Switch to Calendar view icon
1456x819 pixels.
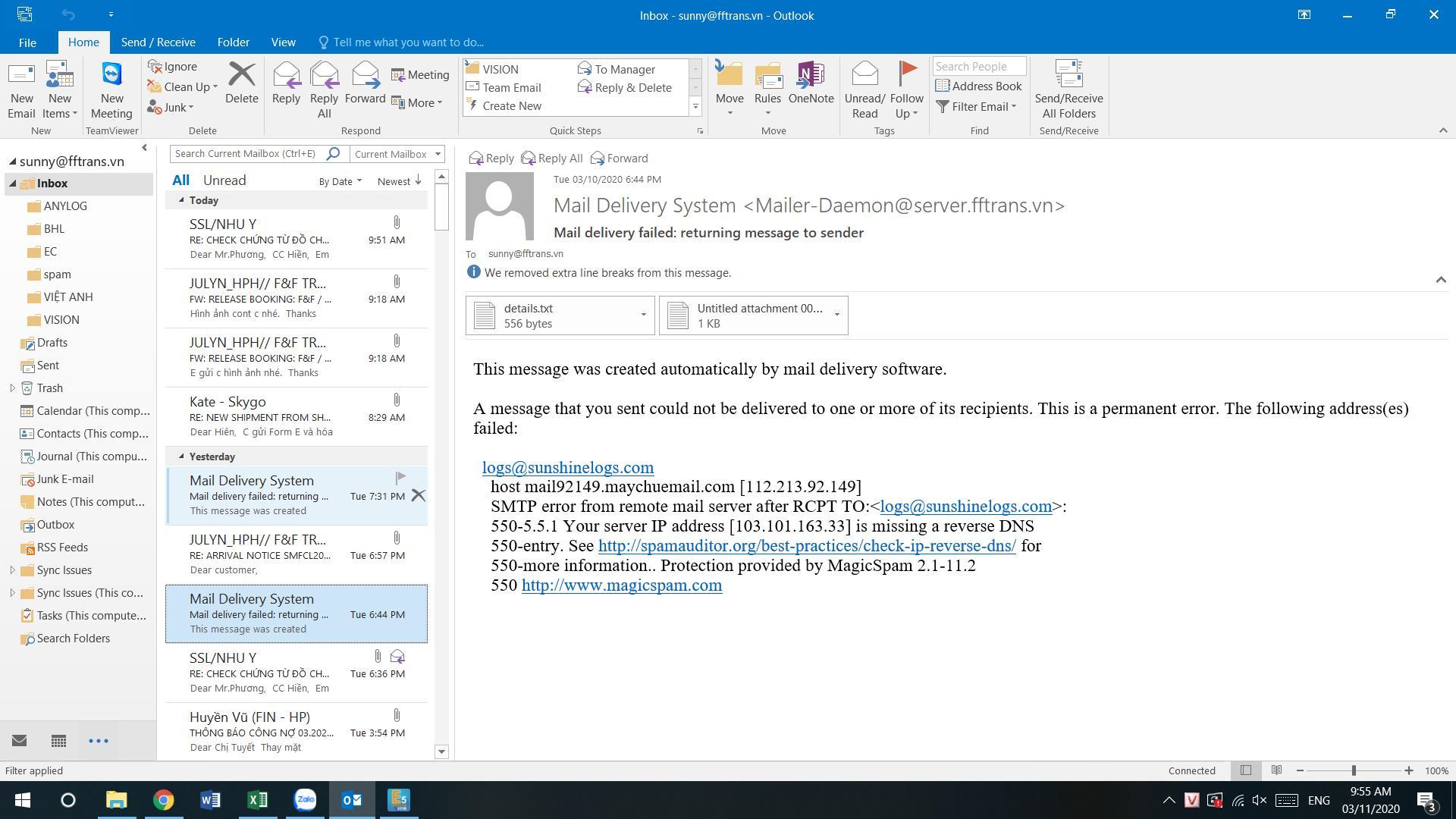click(58, 741)
